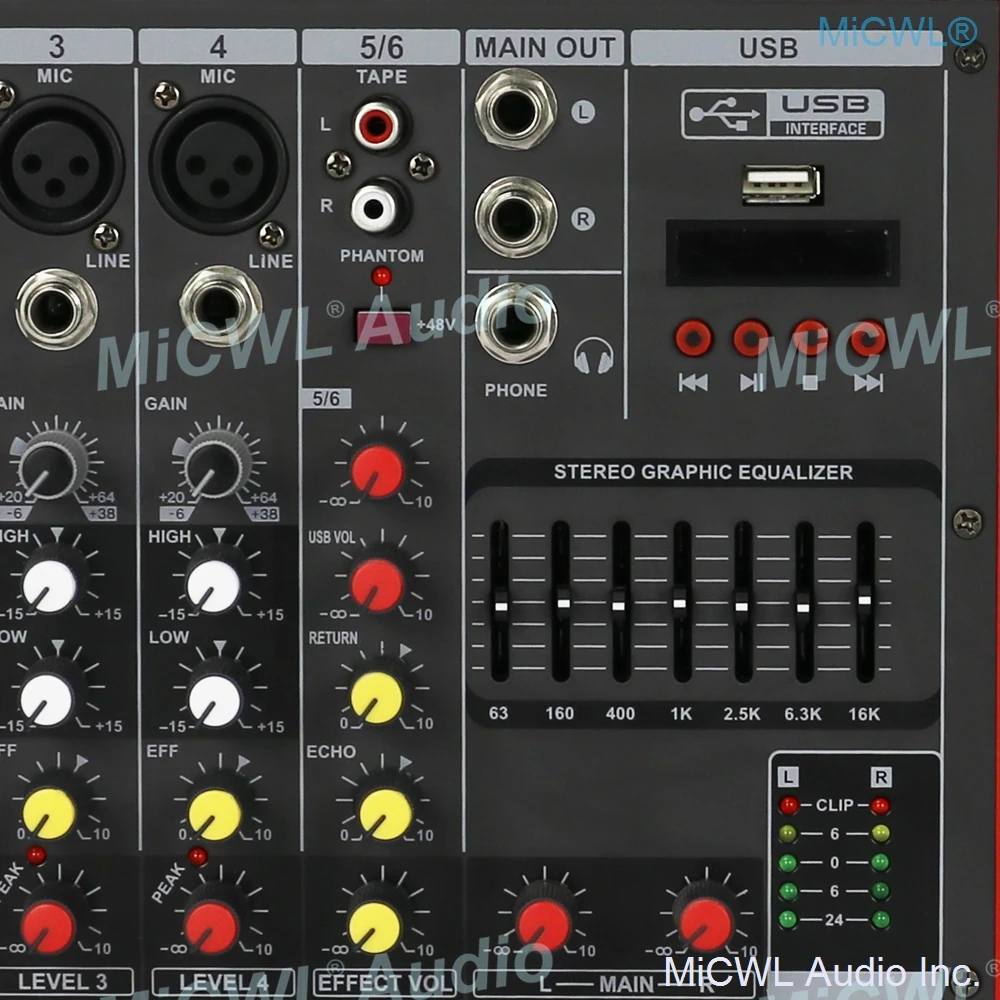Click the left yellow 6 level LED
Screen dimensions: 1000x1000
pyautogui.click(x=788, y=834)
